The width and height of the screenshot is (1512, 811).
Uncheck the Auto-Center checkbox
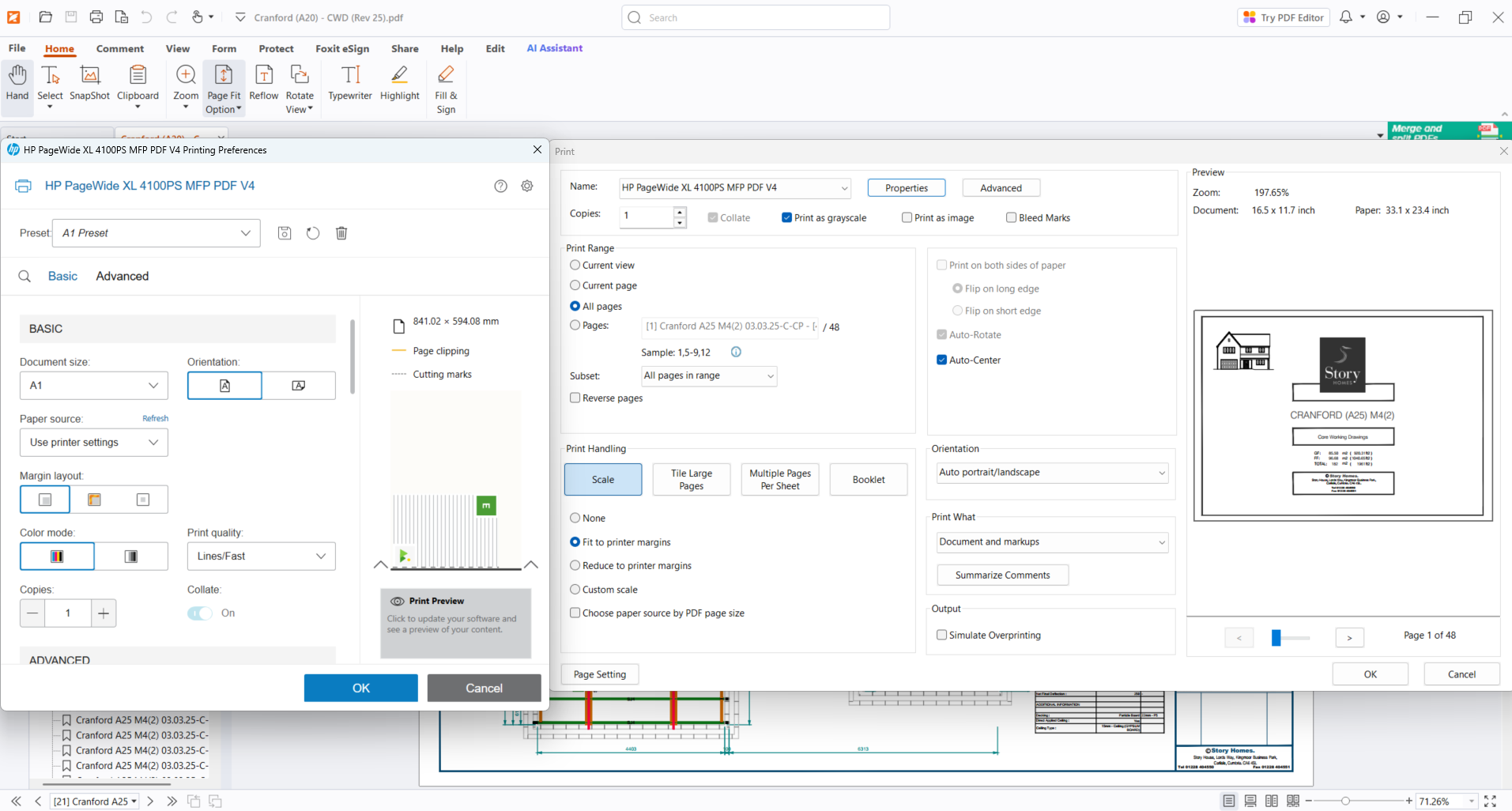coord(941,360)
